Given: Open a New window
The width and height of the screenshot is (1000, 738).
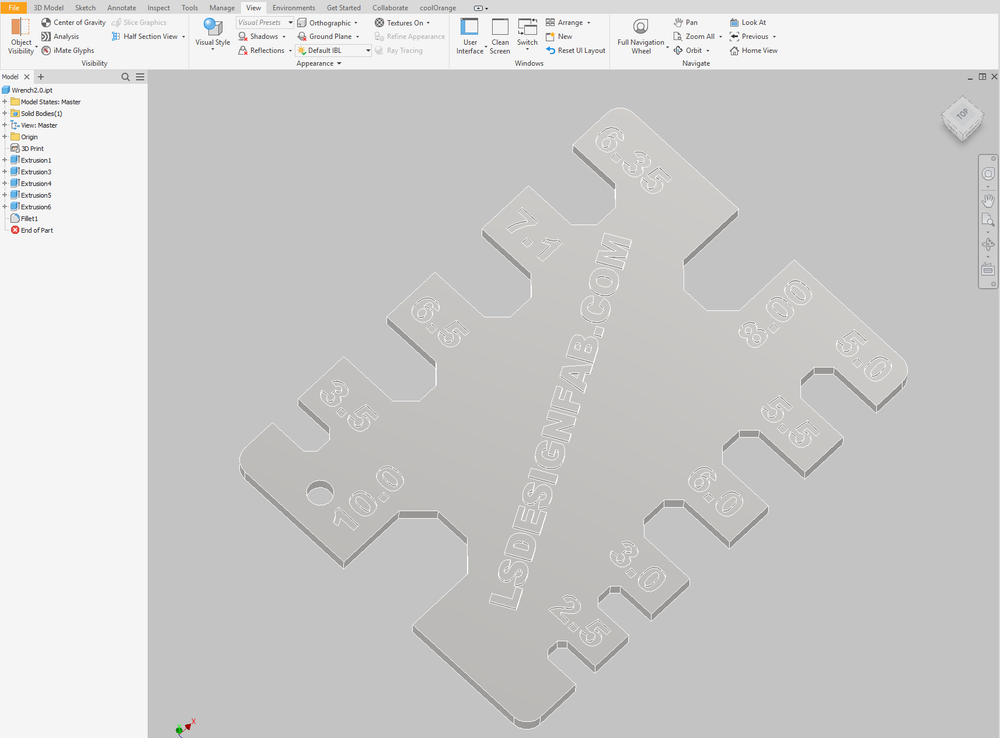Looking at the screenshot, I should 559,36.
